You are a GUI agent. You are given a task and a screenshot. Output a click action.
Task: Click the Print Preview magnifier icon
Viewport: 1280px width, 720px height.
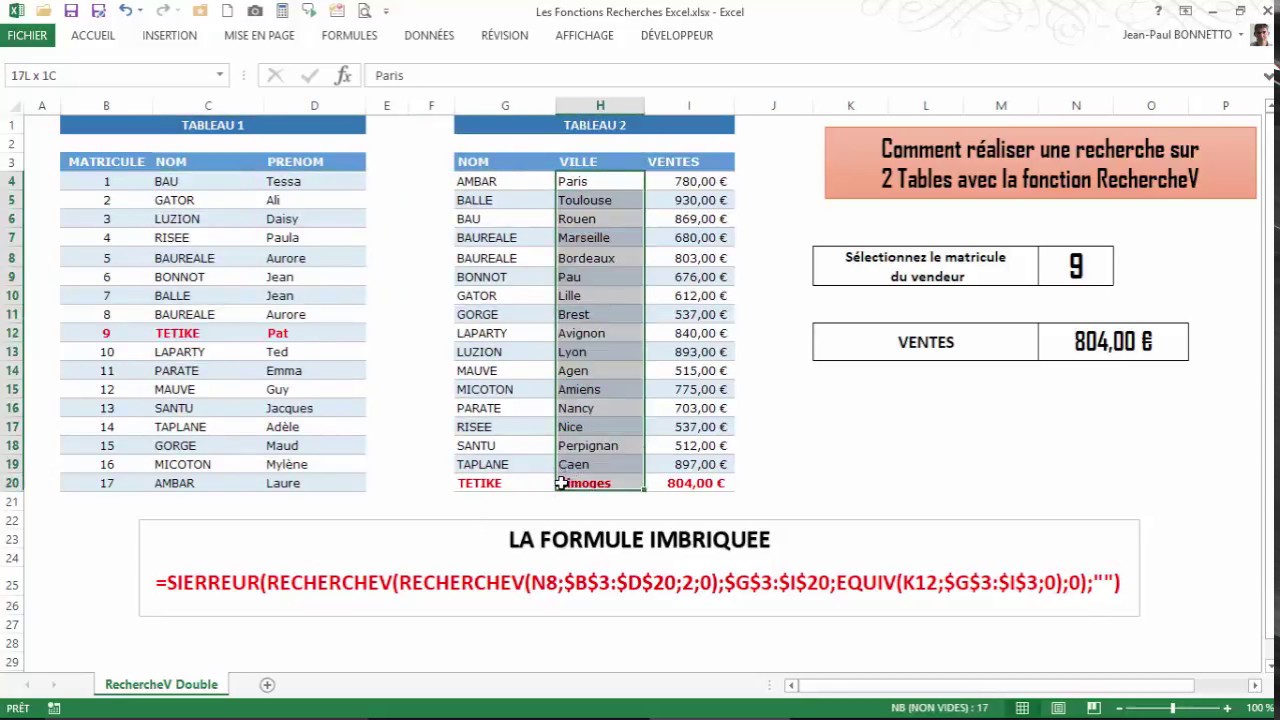coord(364,11)
